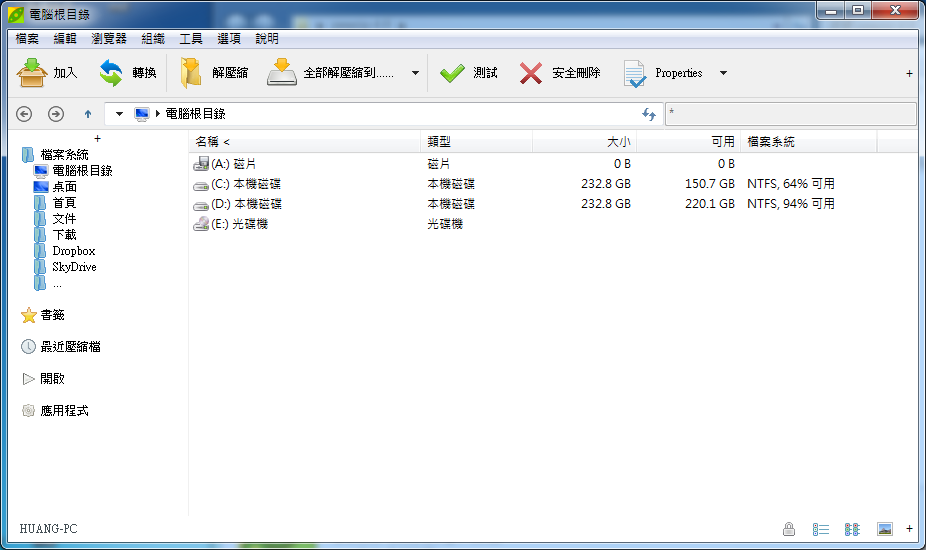Click the search filter input field
This screenshot has height=550, width=926.
coord(791,113)
